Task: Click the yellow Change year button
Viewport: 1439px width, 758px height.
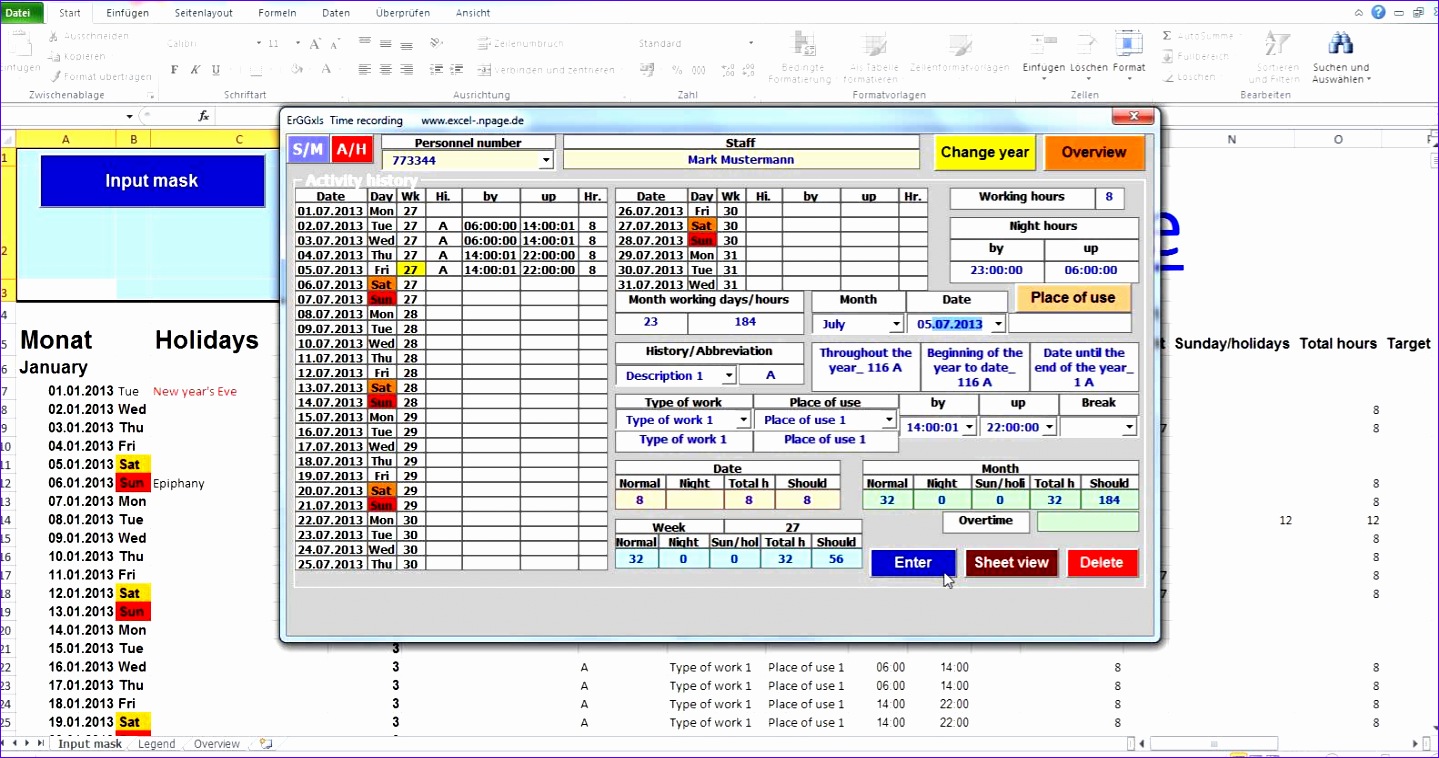Action: point(984,152)
